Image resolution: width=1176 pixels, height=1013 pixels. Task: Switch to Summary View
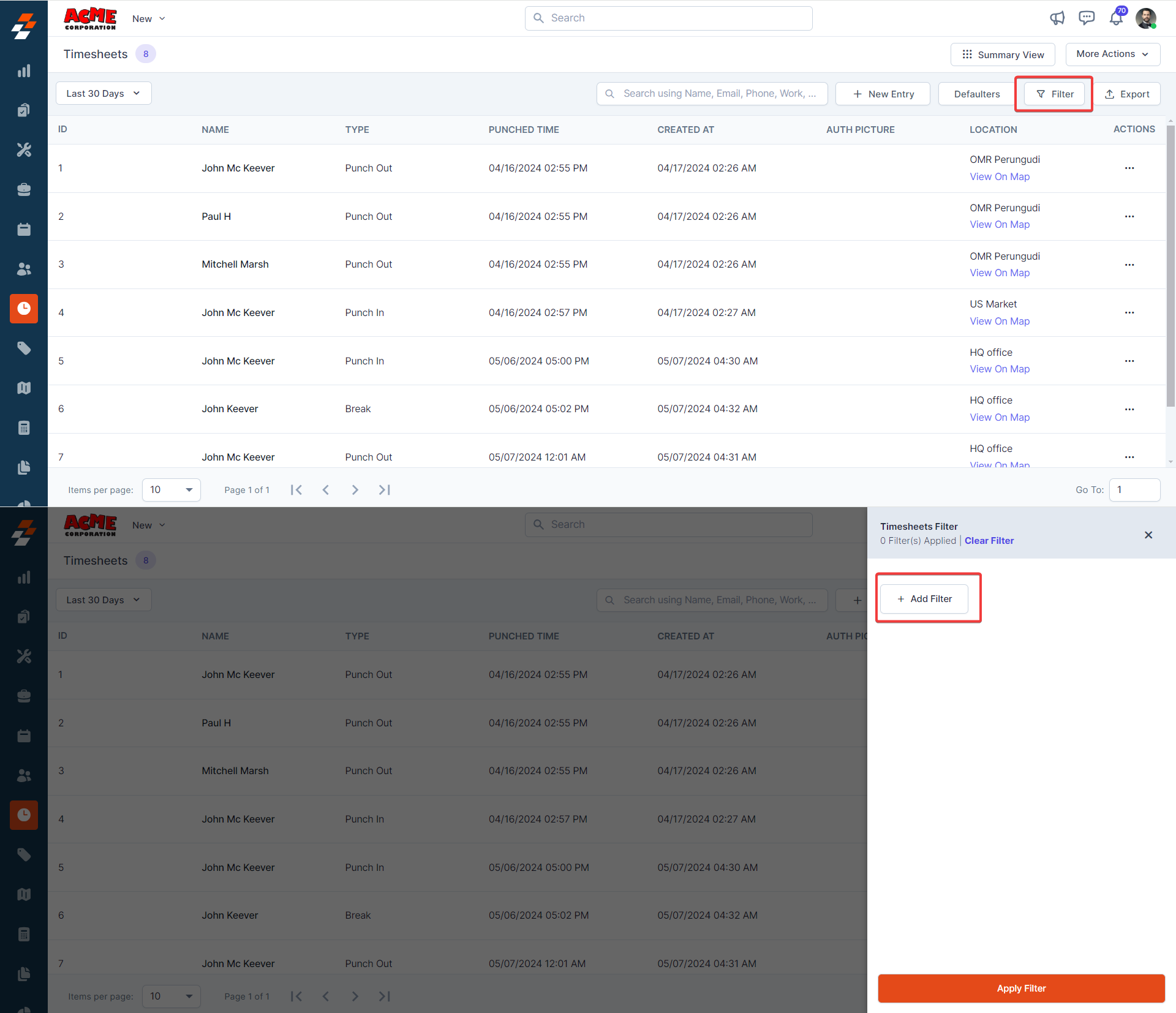pyautogui.click(x=1003, y=55)
